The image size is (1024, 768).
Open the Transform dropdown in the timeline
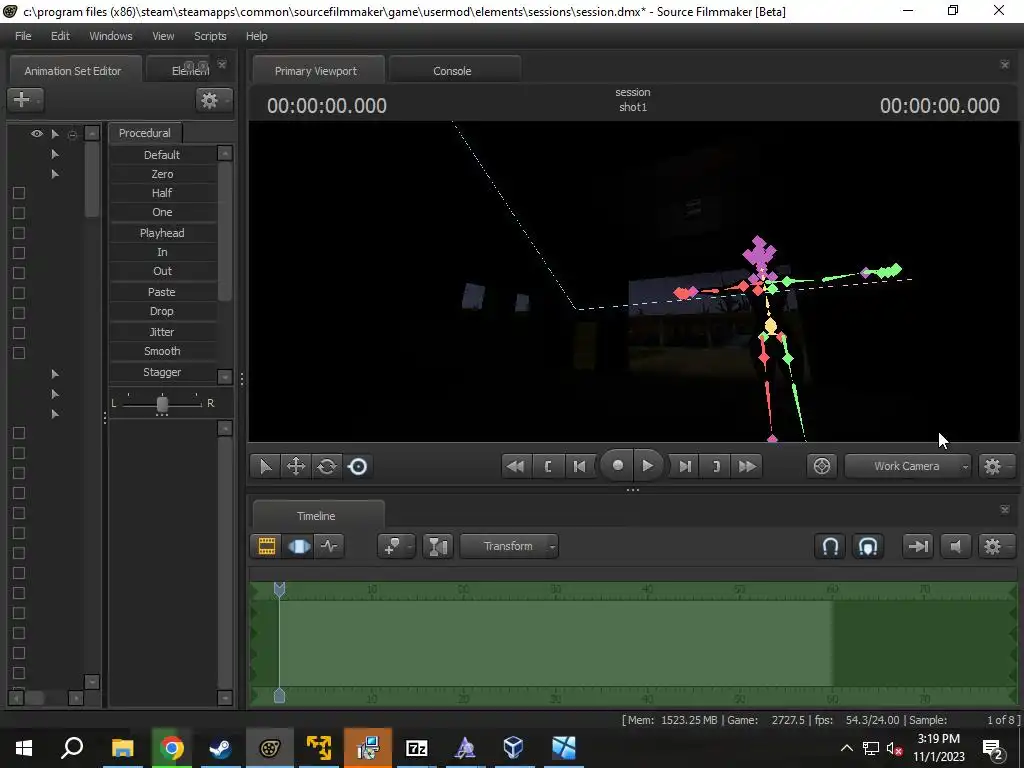509,546
